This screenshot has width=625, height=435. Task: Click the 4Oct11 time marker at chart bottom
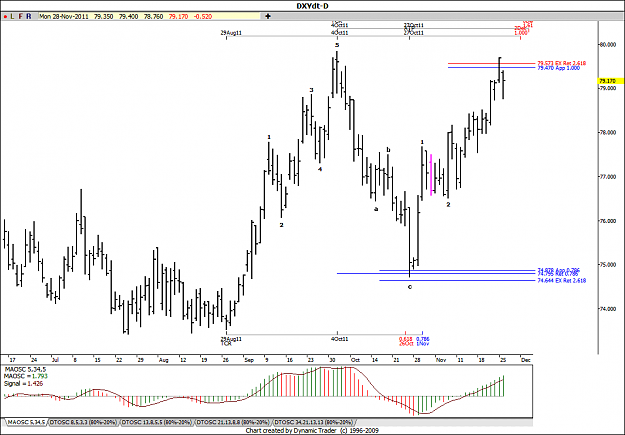(340, 339)
